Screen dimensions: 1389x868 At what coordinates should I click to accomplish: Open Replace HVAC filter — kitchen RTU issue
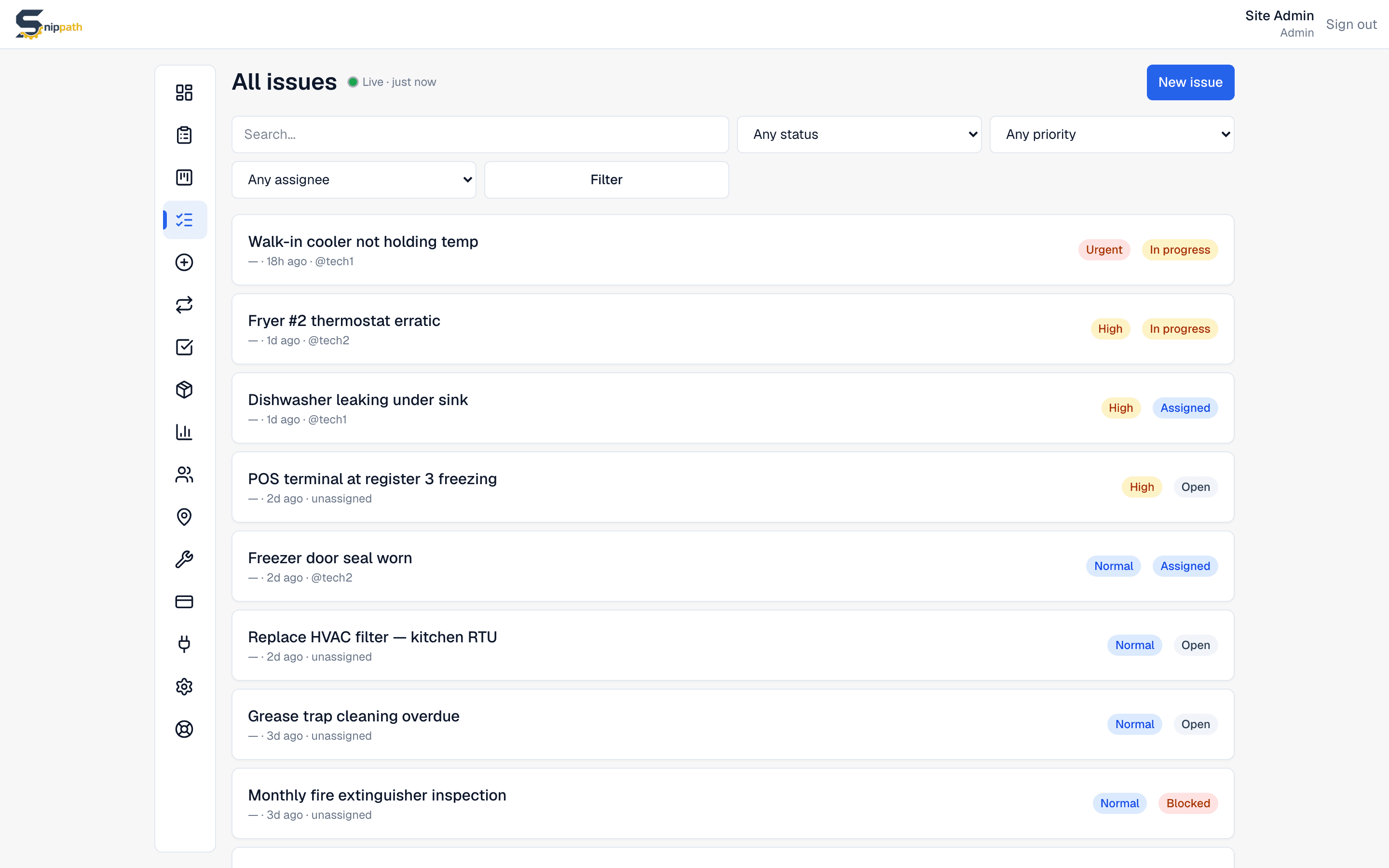(x=733, y=645)
